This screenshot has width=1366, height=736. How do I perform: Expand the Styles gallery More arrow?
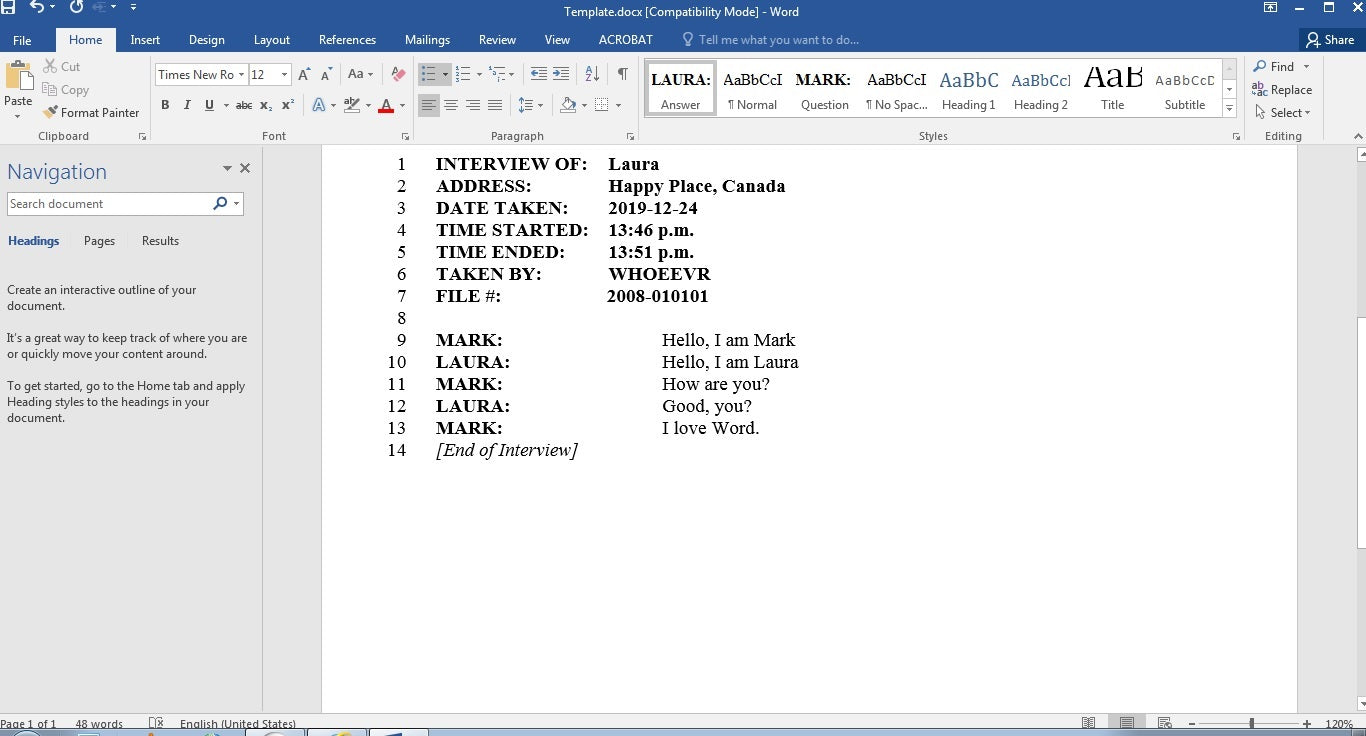[1229, 109]
